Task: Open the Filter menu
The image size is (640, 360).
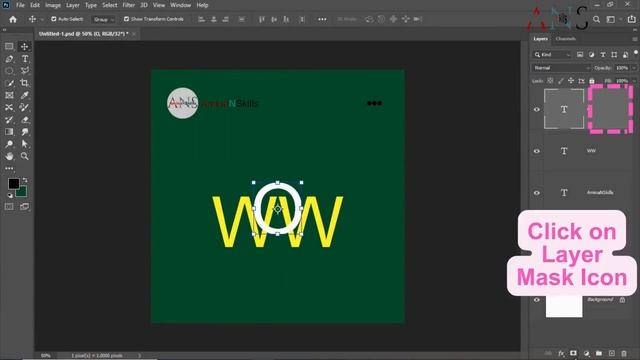Action: coord(129,5)
